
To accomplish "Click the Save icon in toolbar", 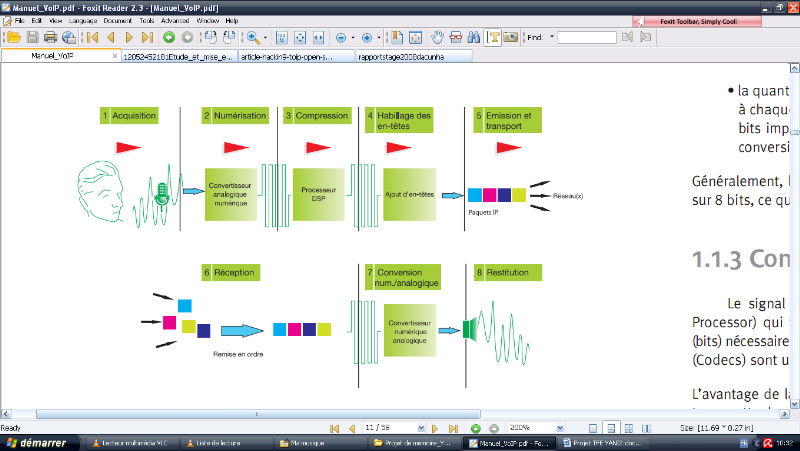I will click(x=32, y=37).
